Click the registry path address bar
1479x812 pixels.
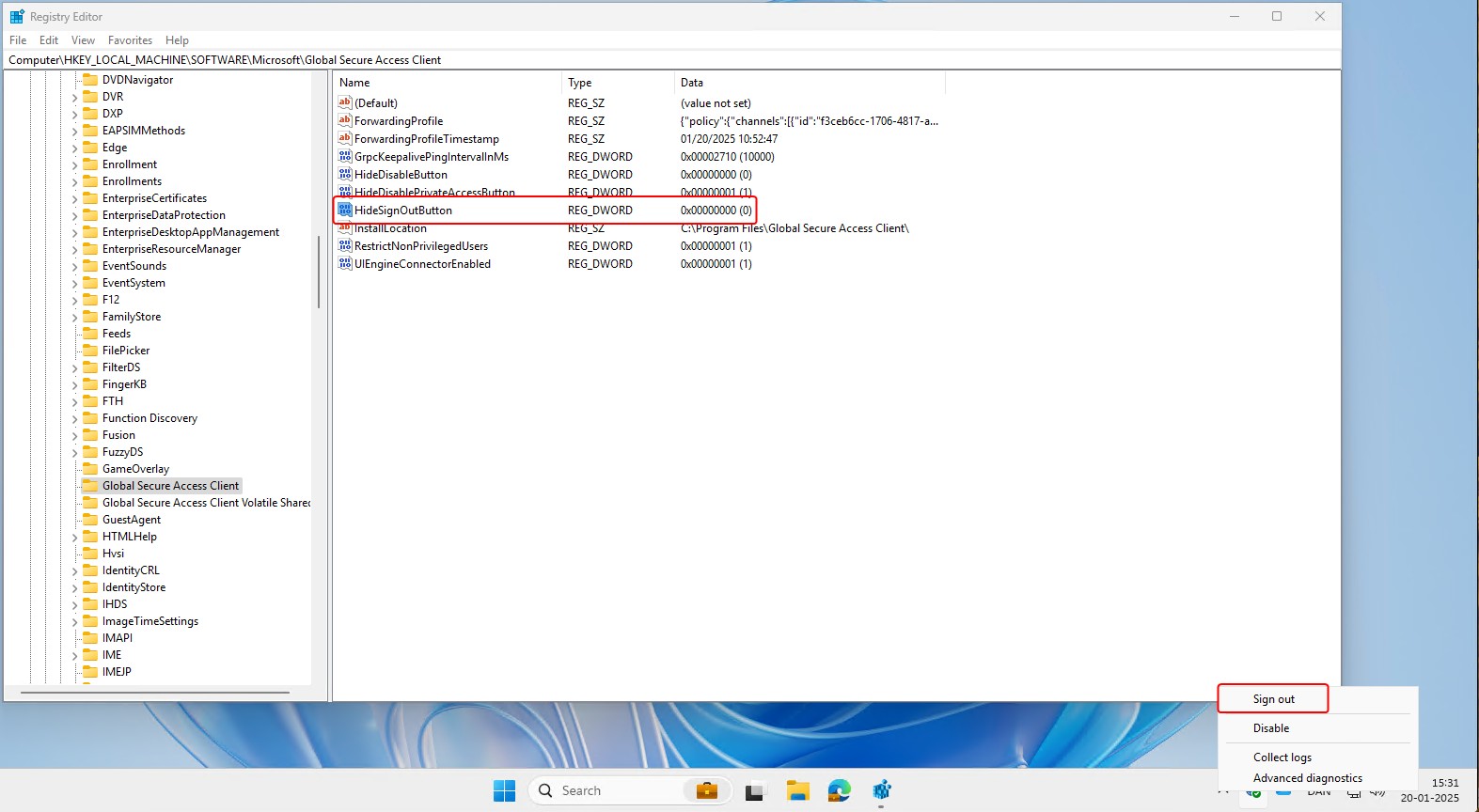click(671, 59)
